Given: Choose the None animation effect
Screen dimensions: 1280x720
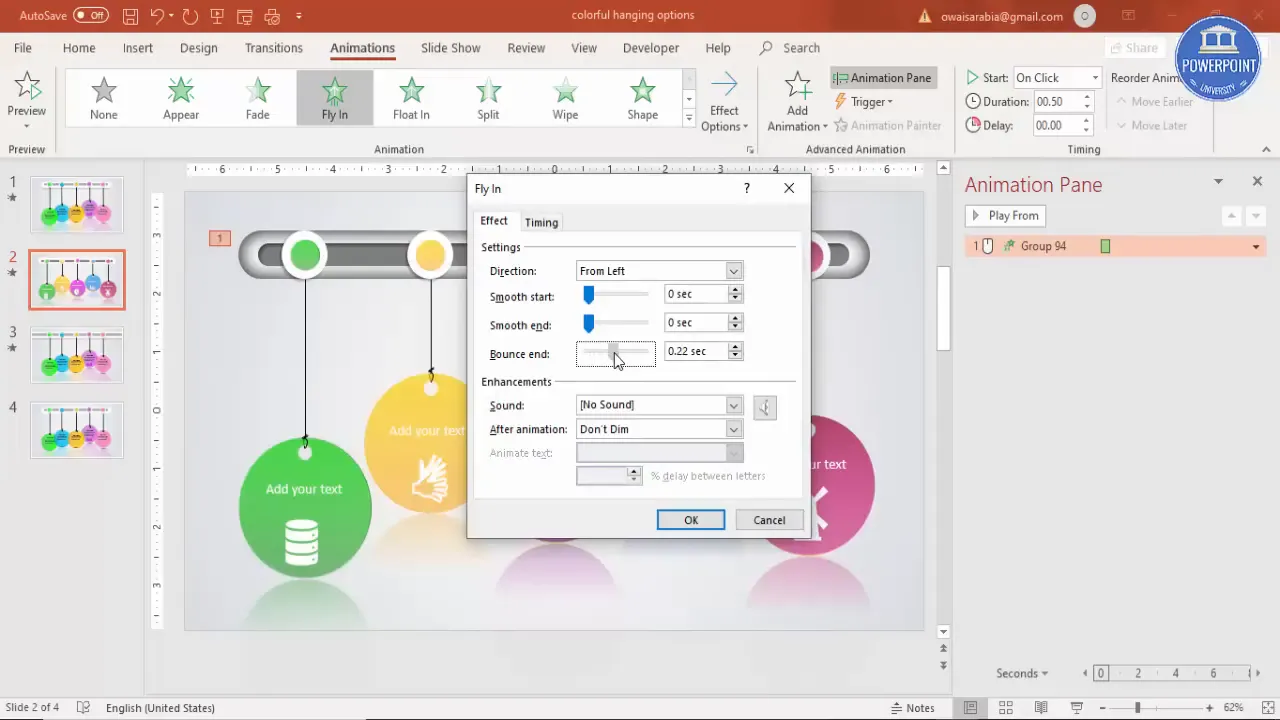Looking at the screenshot, I should point(104,98).
